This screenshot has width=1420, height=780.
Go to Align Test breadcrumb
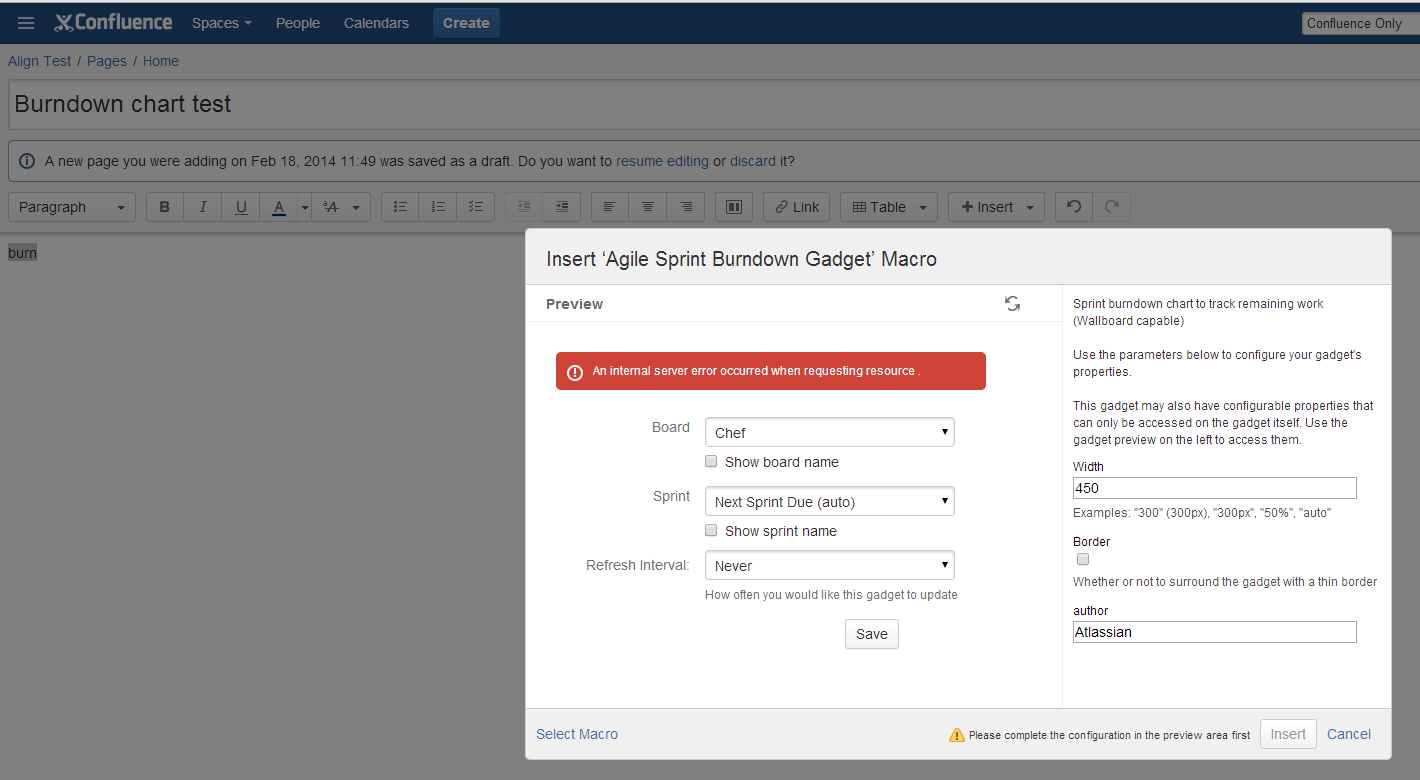tap(40, 61)
